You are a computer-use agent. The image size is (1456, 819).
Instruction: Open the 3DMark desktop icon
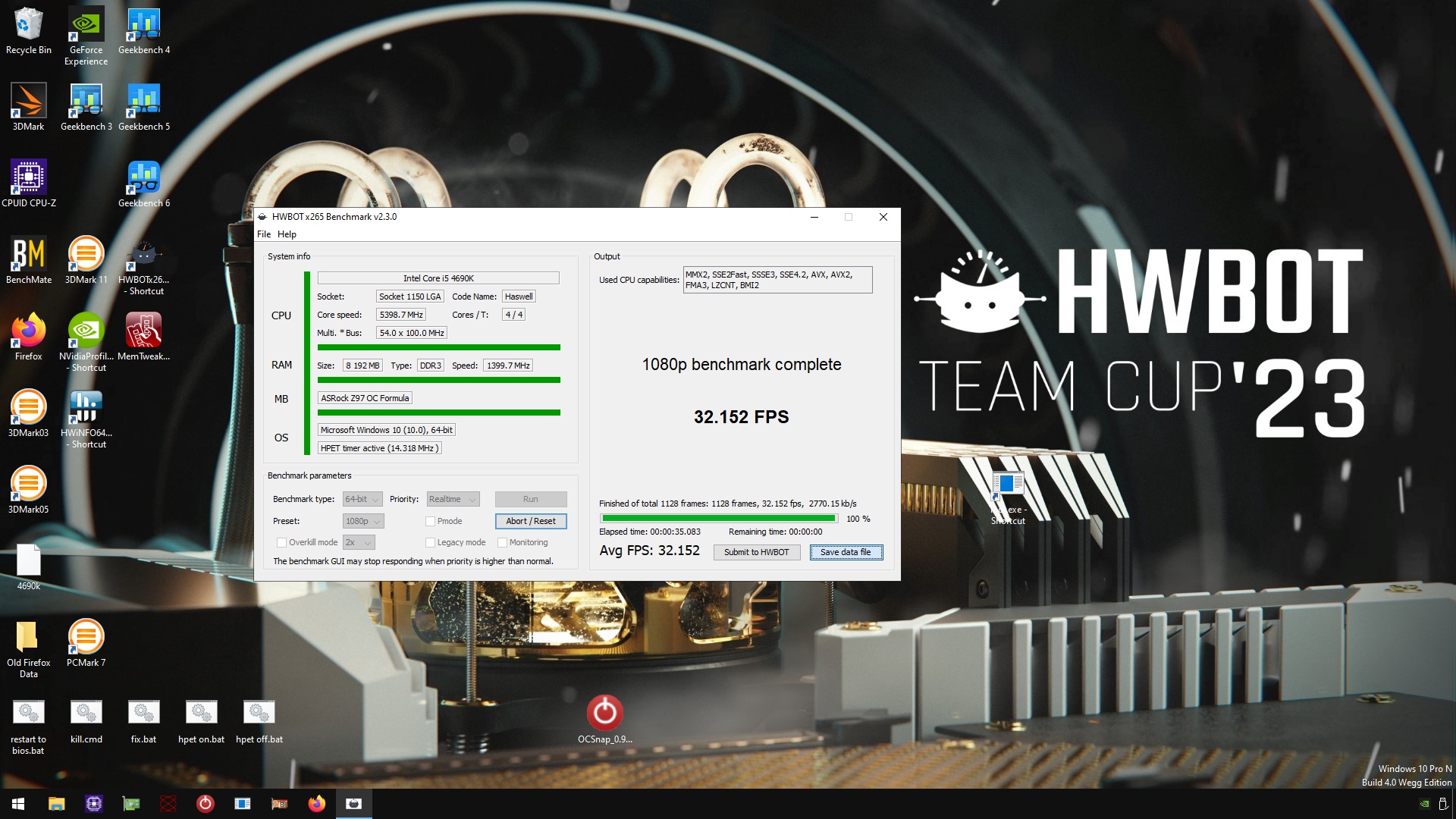coord(28,107)
